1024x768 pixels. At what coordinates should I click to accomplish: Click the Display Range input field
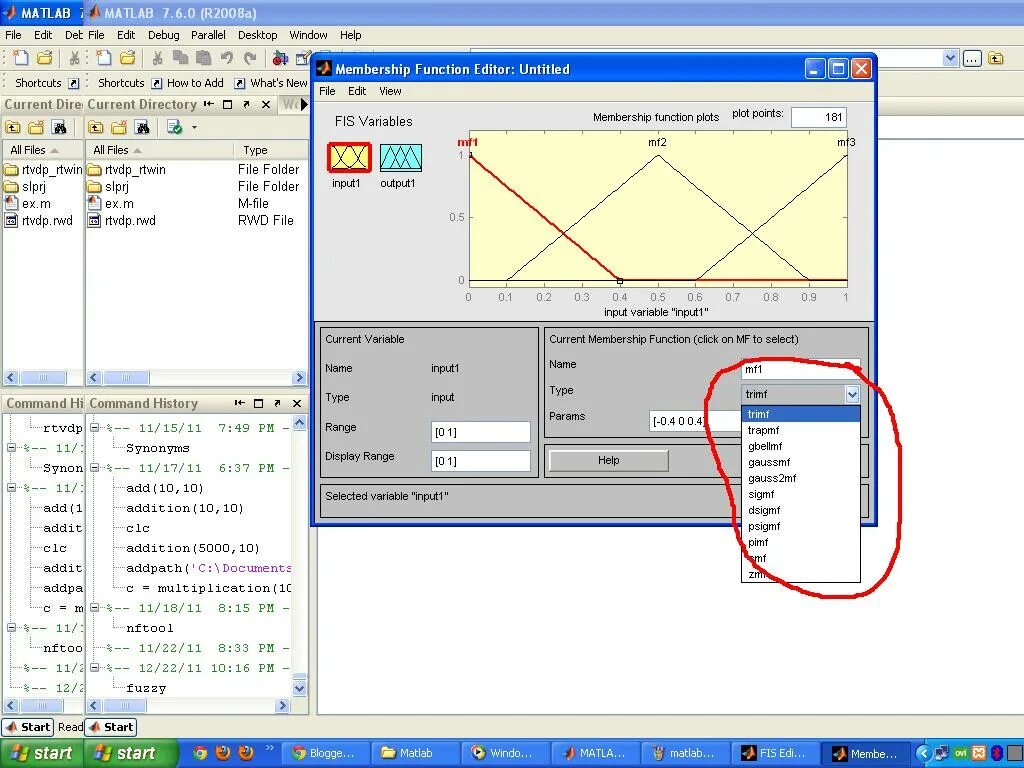(x=481, y=461)
